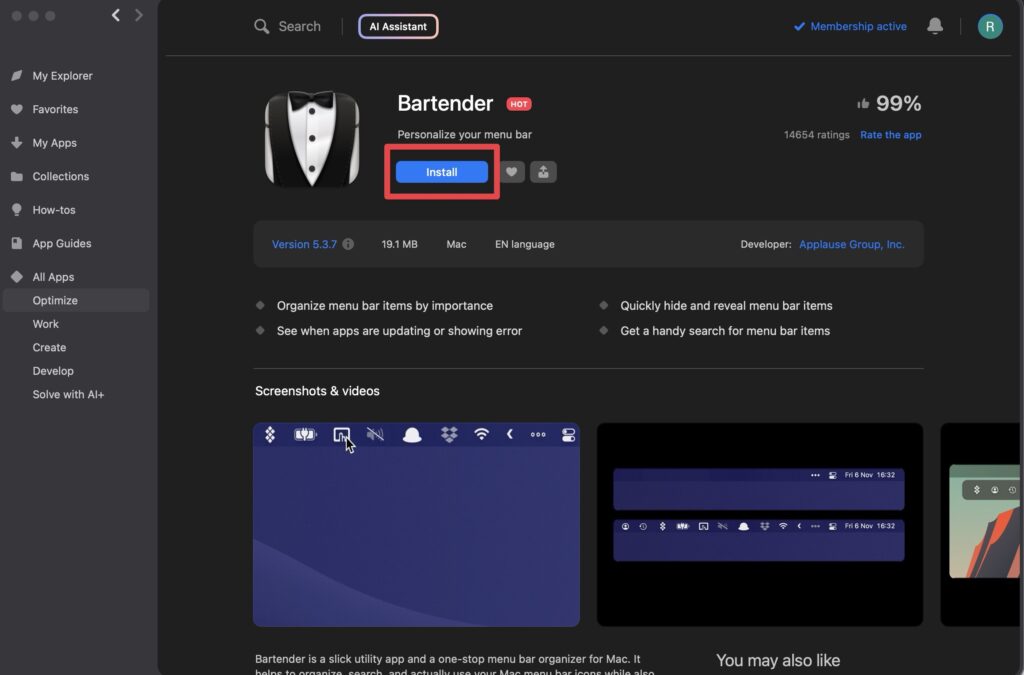Click 'See when apps are updating' feature text
This screenshot has height=675, width=1024.
click(x=400, y=331)
